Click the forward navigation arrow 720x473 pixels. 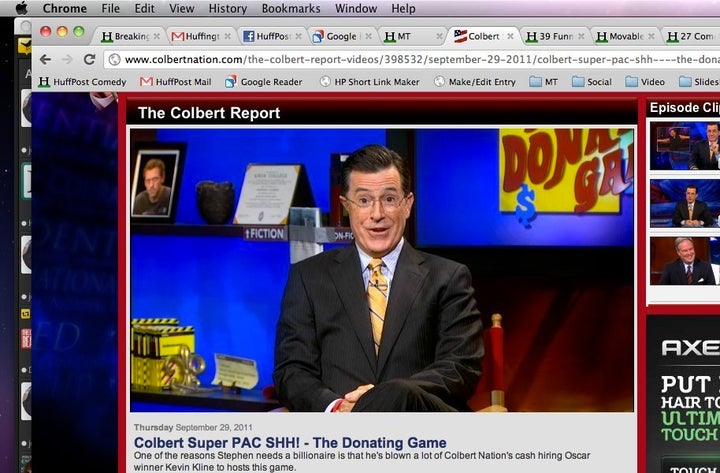pyautogui.click(x=67, y=59)
